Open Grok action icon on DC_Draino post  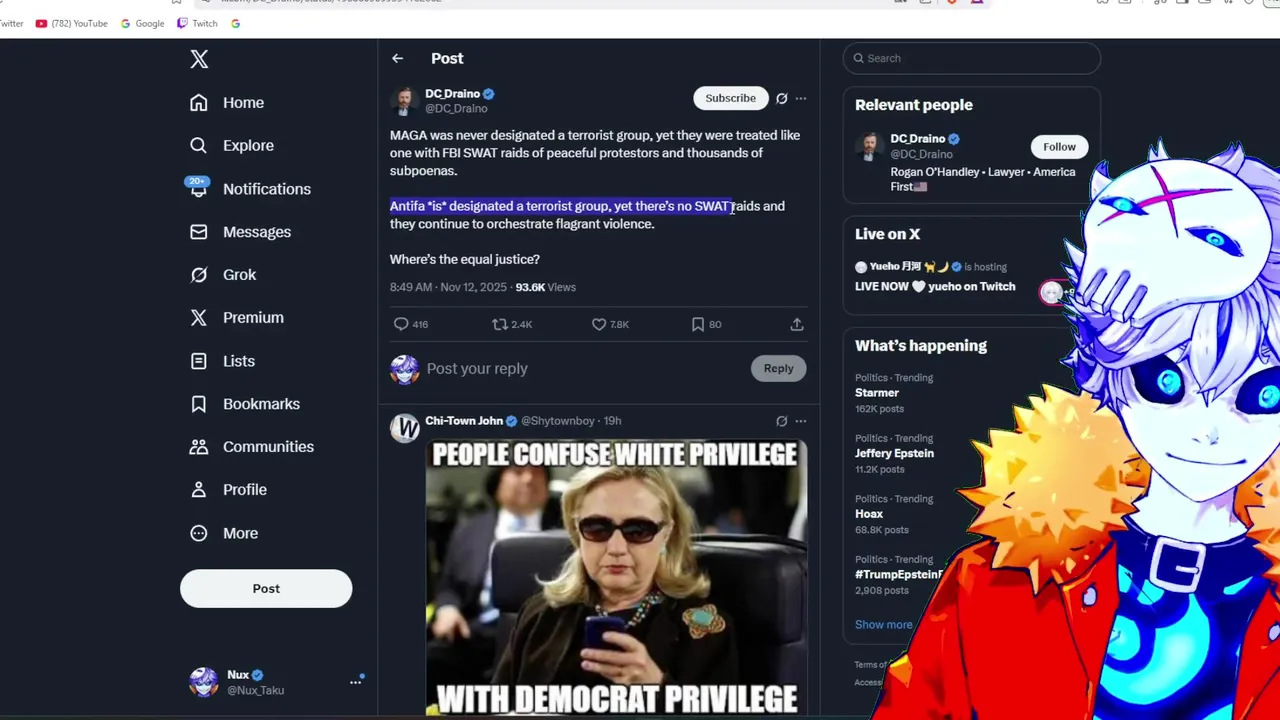[782, 98]
